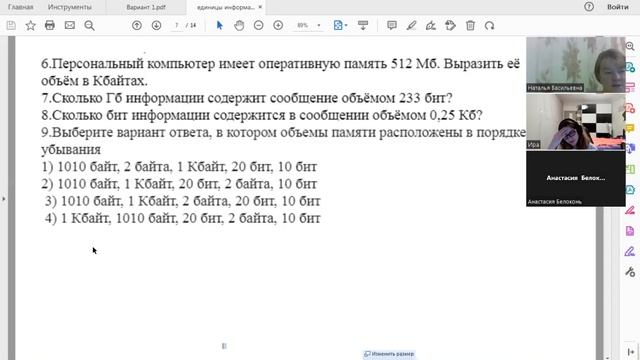Open the find text magnifier icon

coord(89,25)
